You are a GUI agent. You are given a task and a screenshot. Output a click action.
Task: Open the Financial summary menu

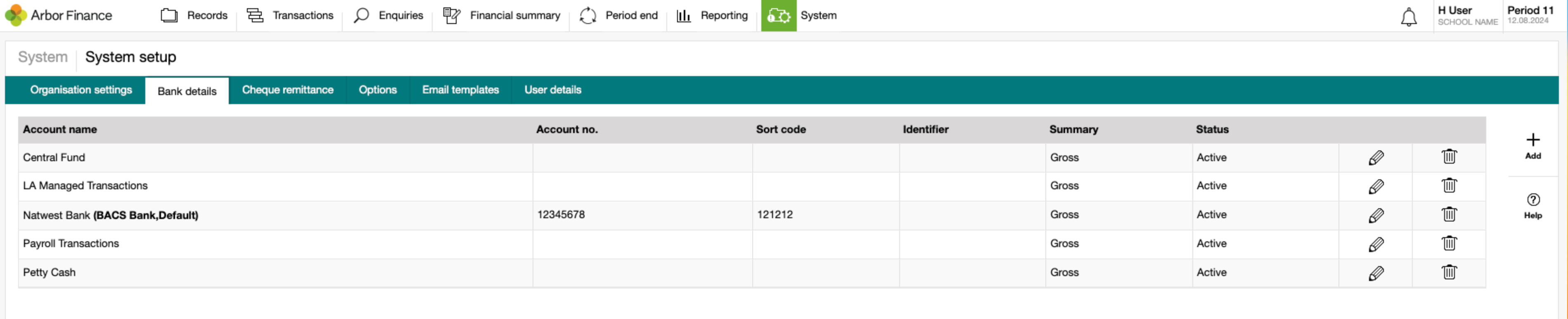[x=502, y=15]
